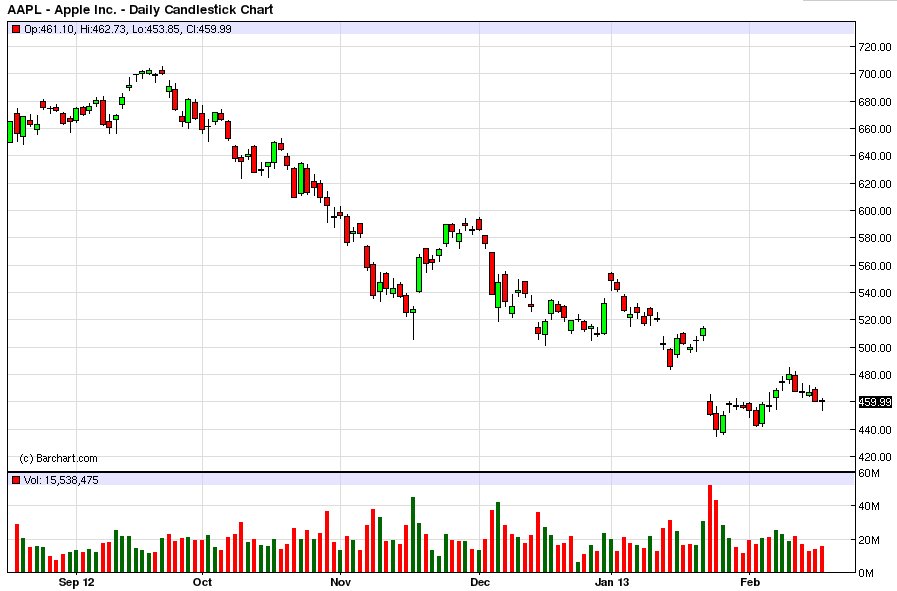Click the 480.00 price axis label
This screenshot has width=897, height=591.
click(x=875, y=375)
